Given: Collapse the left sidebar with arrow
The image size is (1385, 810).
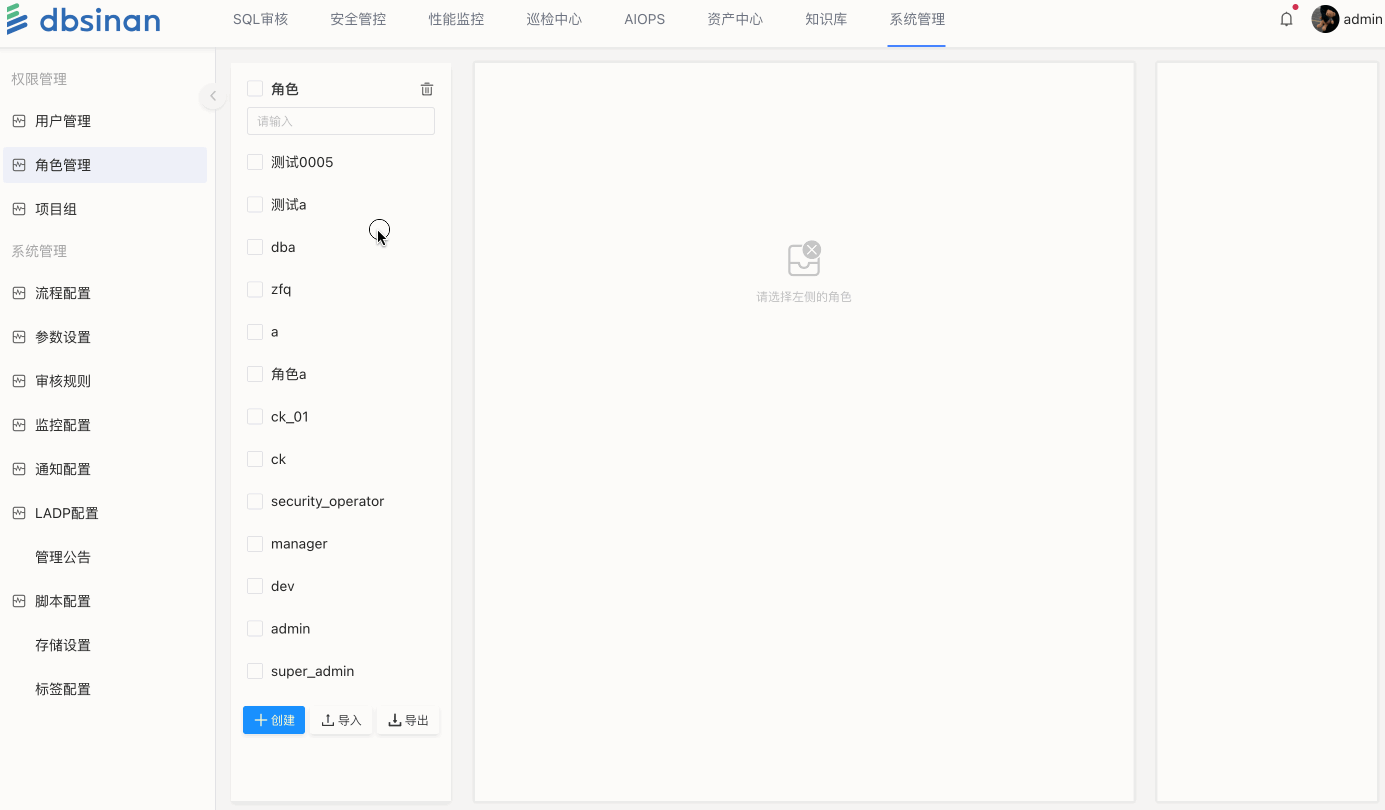Looking at the screenshot, I should pos(212,96).
